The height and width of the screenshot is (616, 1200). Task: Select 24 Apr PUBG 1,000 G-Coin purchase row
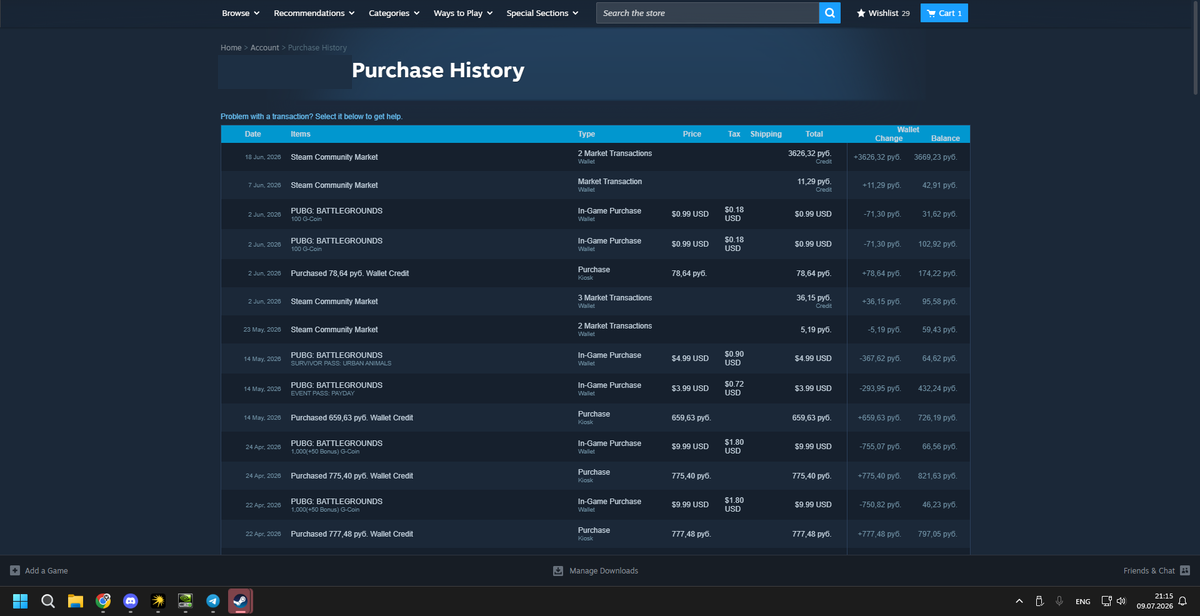point(595,446)
